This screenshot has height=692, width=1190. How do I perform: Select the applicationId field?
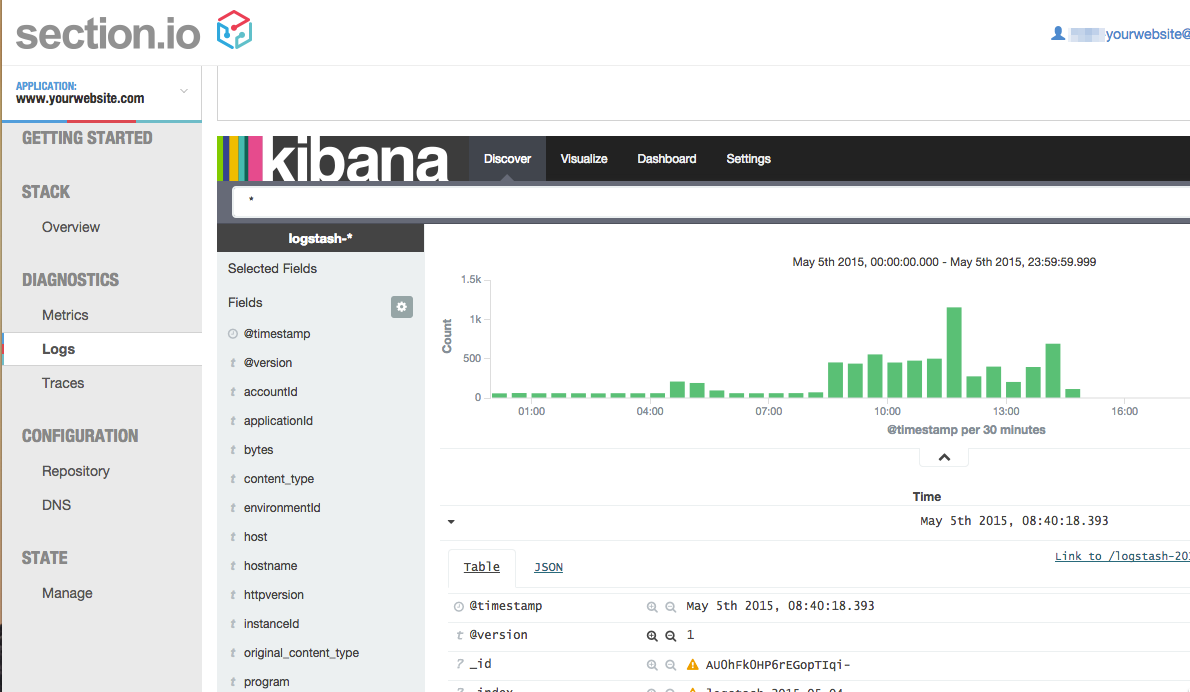[x=278, y=420]
